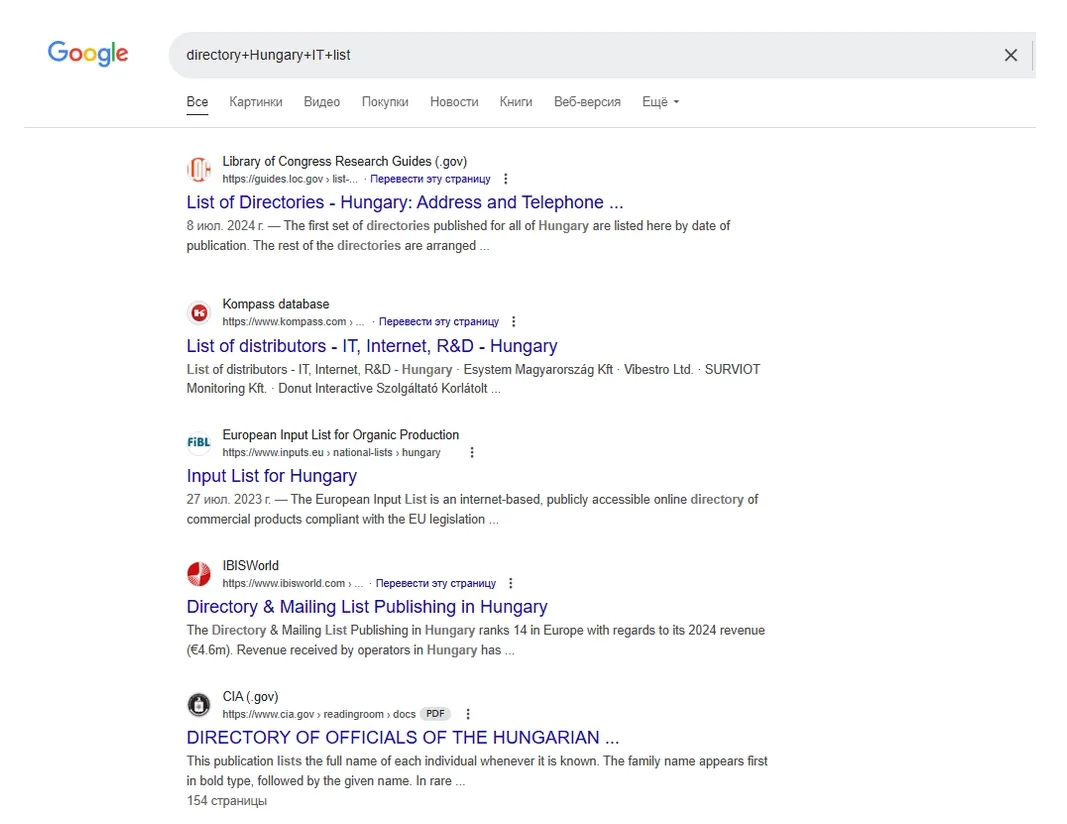
Task: Open 'List of Directories - Hungary' result
Action: coord(405,202)
